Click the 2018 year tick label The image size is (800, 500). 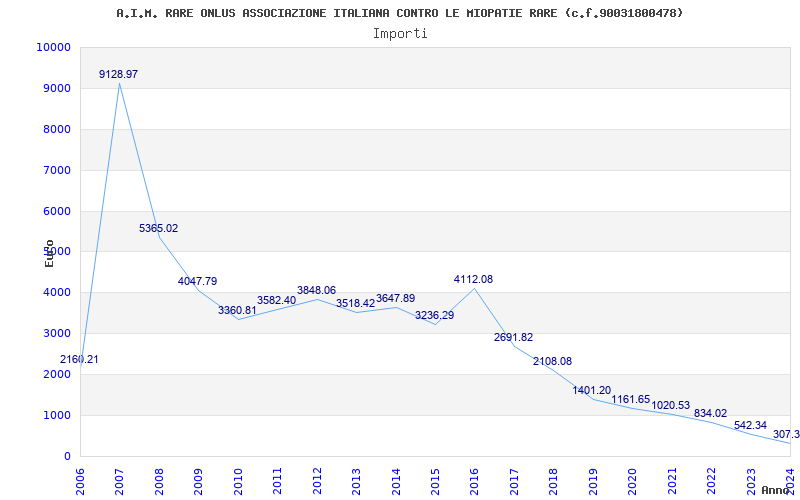(x=554, y=481)
